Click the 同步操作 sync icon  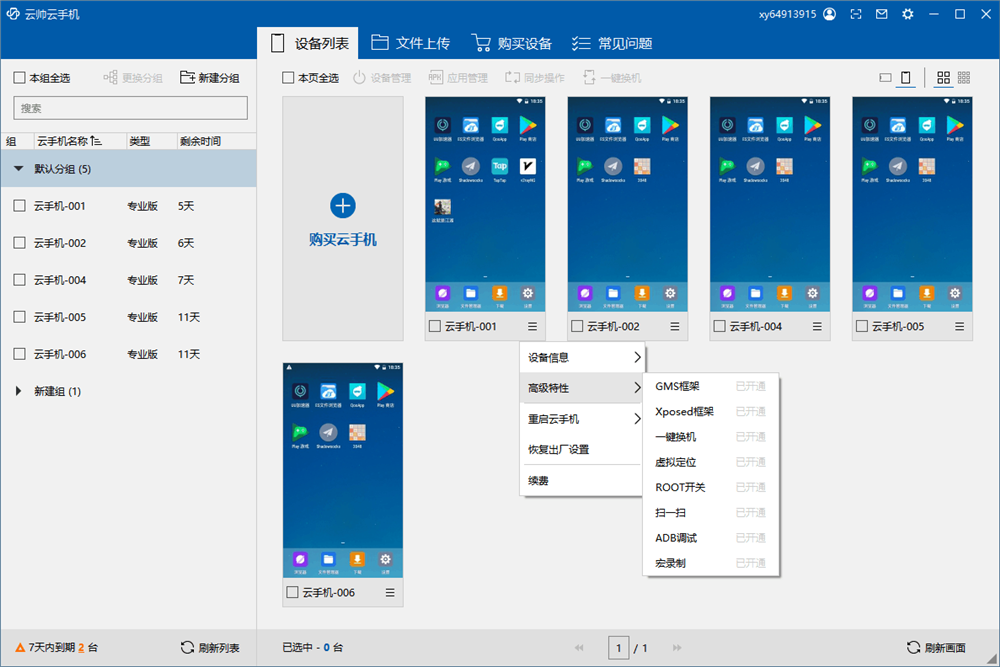[512, 77]
